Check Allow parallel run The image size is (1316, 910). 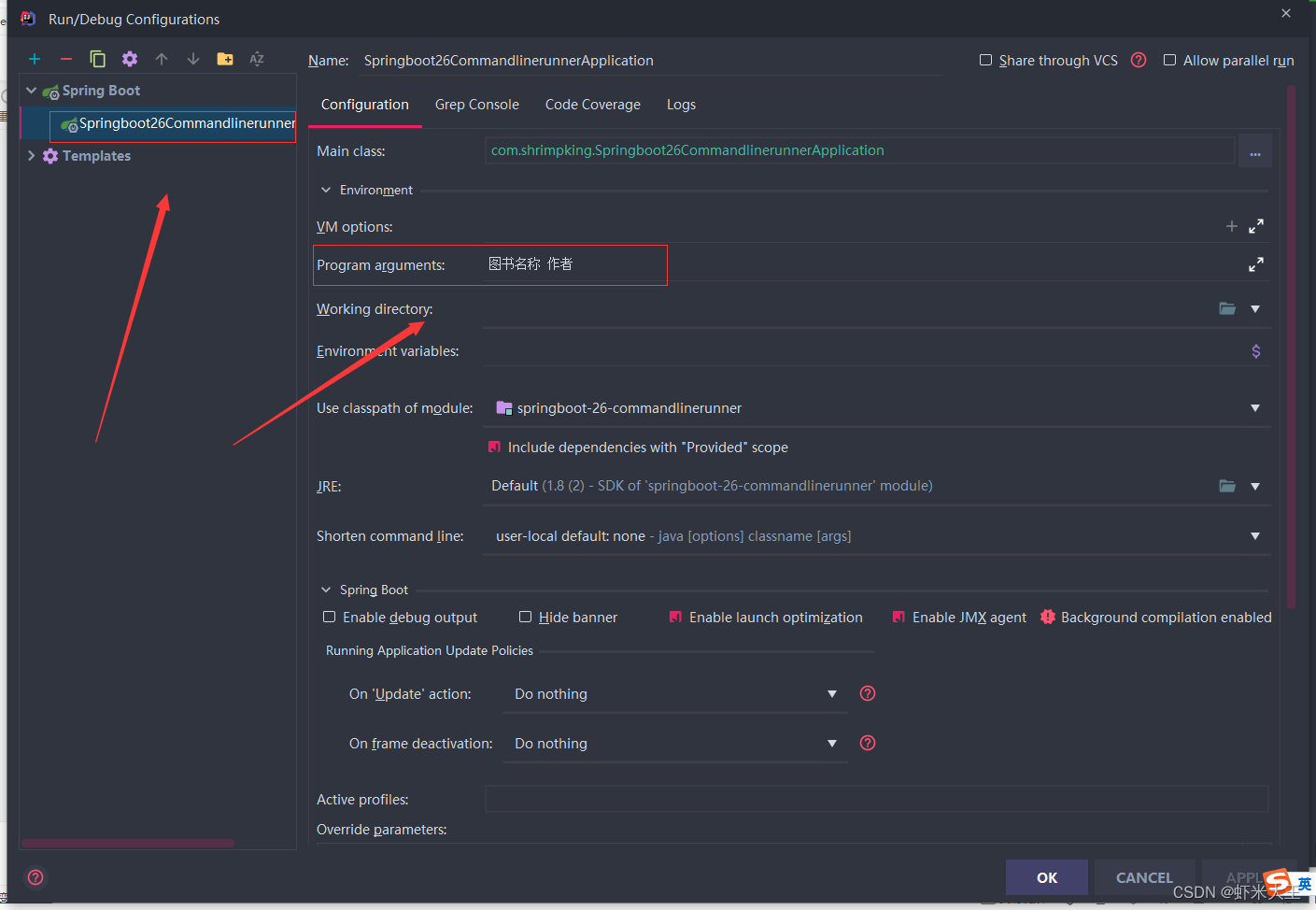pyautogui.click(x=1170, y=60)
